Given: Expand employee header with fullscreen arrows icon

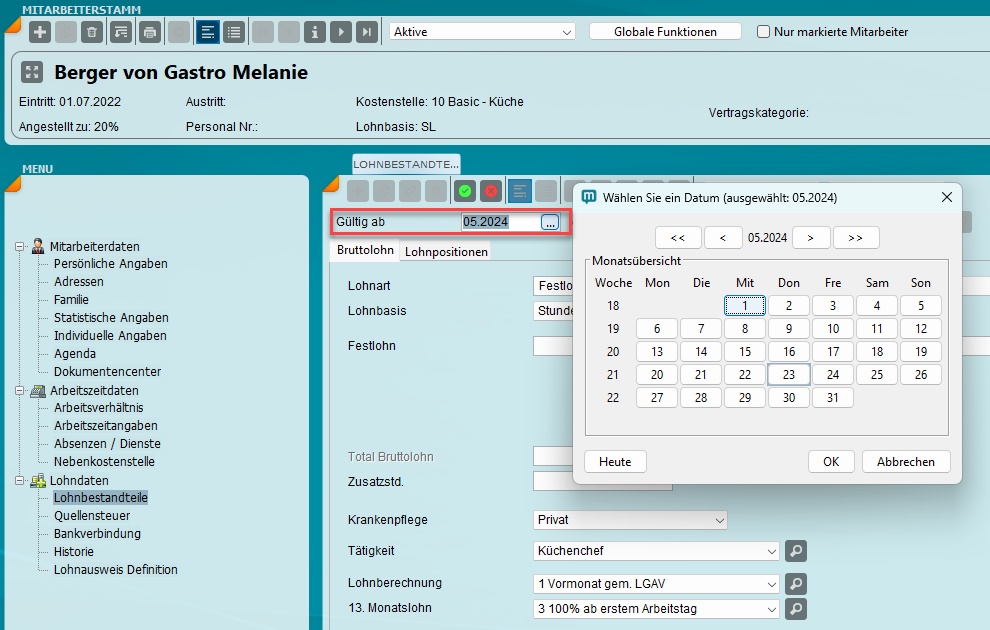Looking at the screenshot, I should tap(33, 72).
